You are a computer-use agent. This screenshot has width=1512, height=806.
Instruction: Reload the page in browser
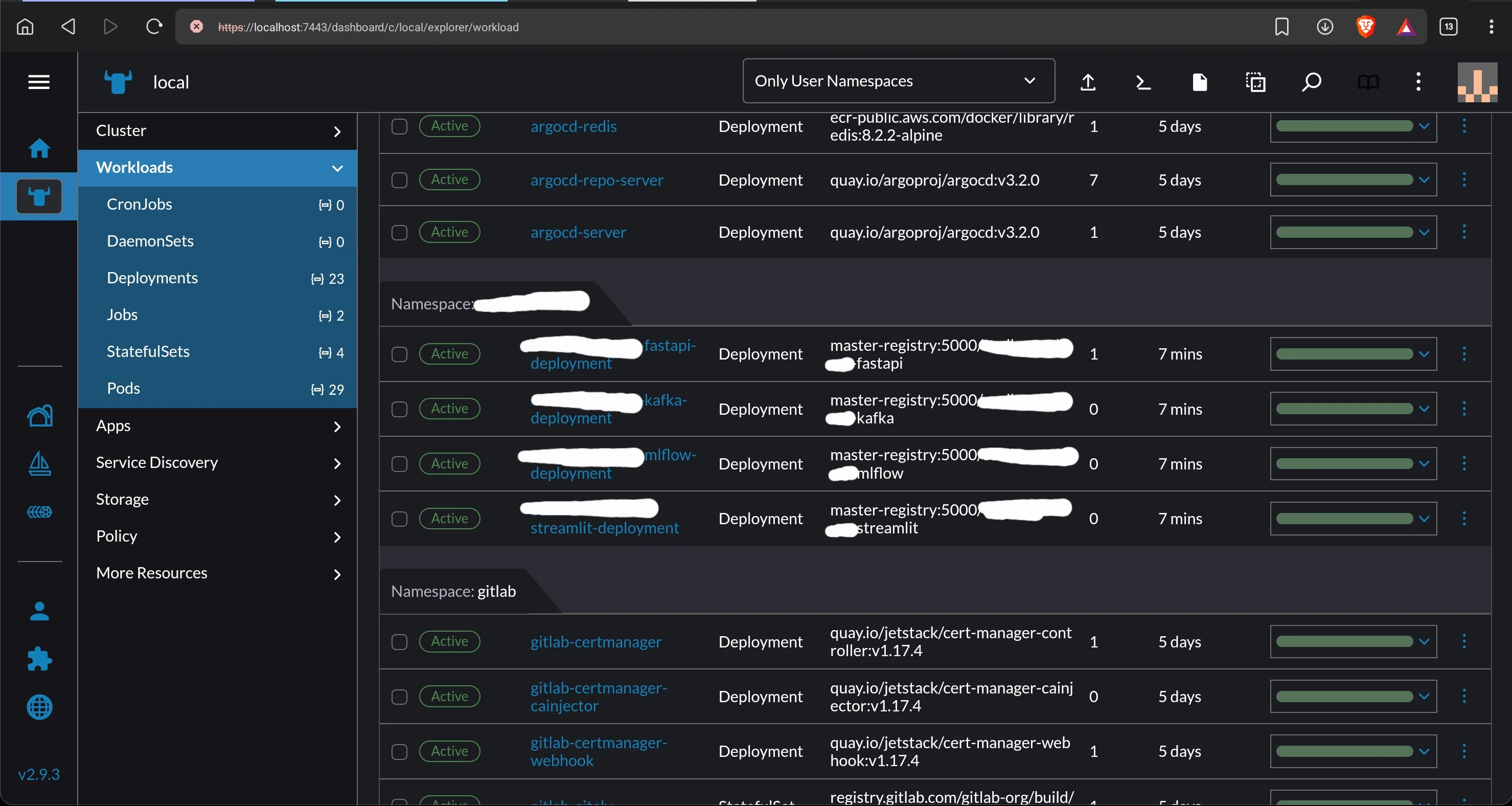[x=154, y=27]
